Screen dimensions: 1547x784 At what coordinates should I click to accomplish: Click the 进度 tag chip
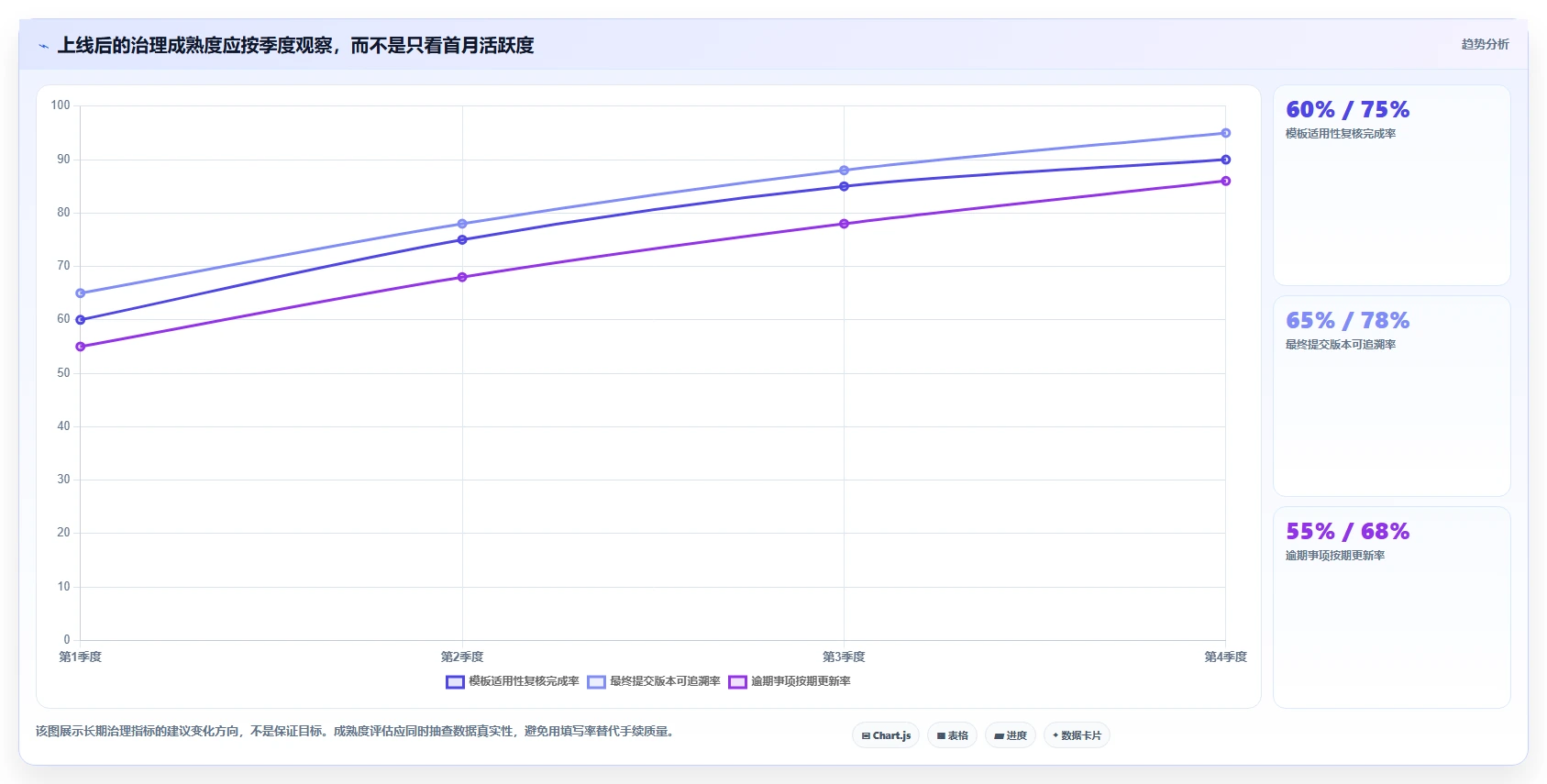point(1011,735)
